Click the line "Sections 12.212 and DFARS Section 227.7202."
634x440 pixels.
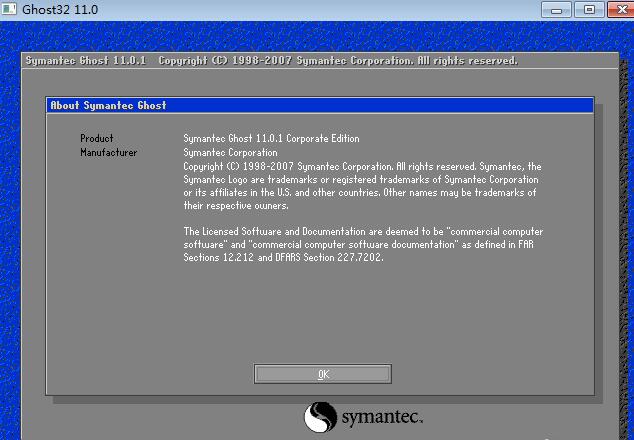click(x=283, y=257)
